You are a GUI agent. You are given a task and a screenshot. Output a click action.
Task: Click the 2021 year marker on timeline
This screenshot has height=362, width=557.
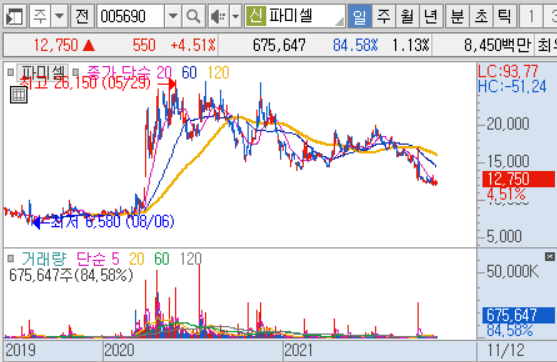299,350
